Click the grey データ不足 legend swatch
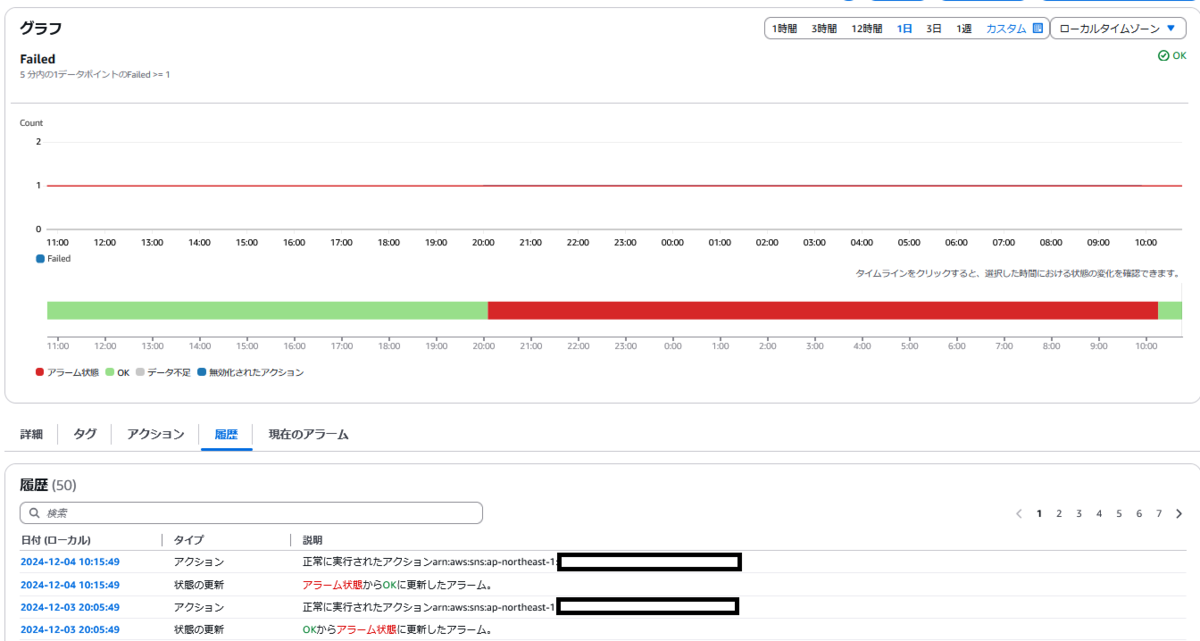This screenshot has height=641, width=1200. [x=140, y=372]
